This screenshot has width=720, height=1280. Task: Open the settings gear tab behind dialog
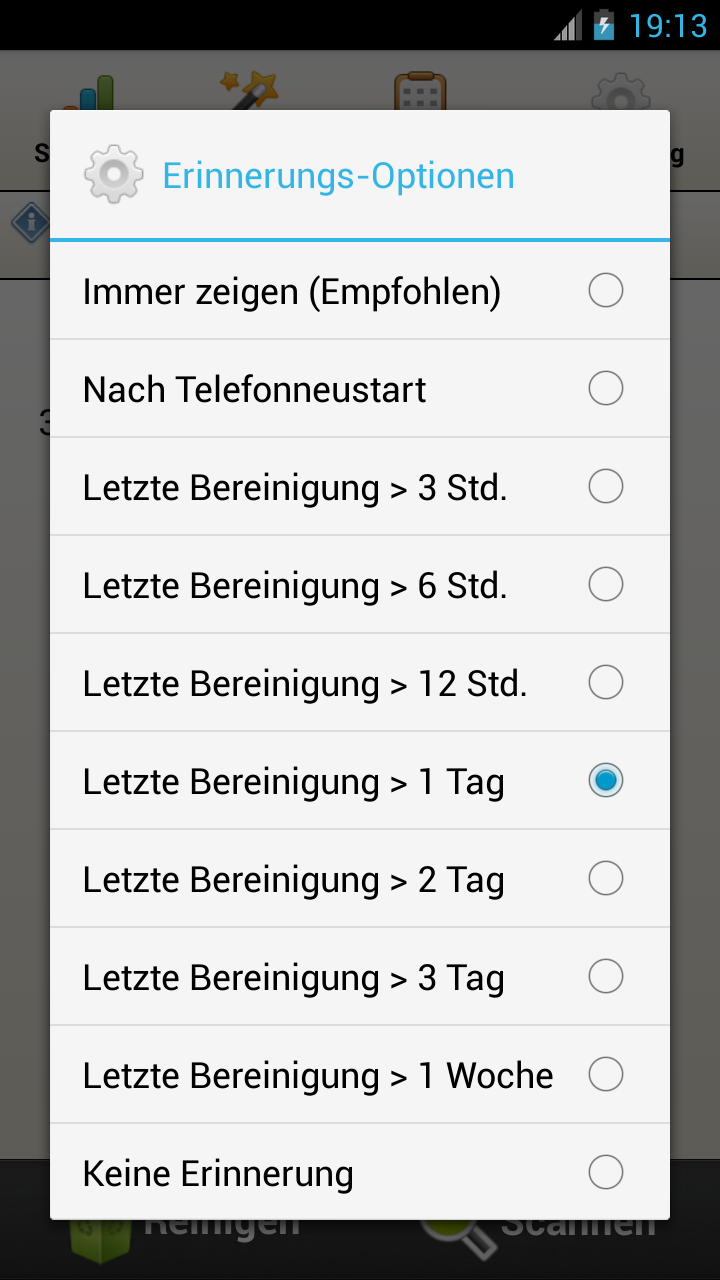click(621, 92)
